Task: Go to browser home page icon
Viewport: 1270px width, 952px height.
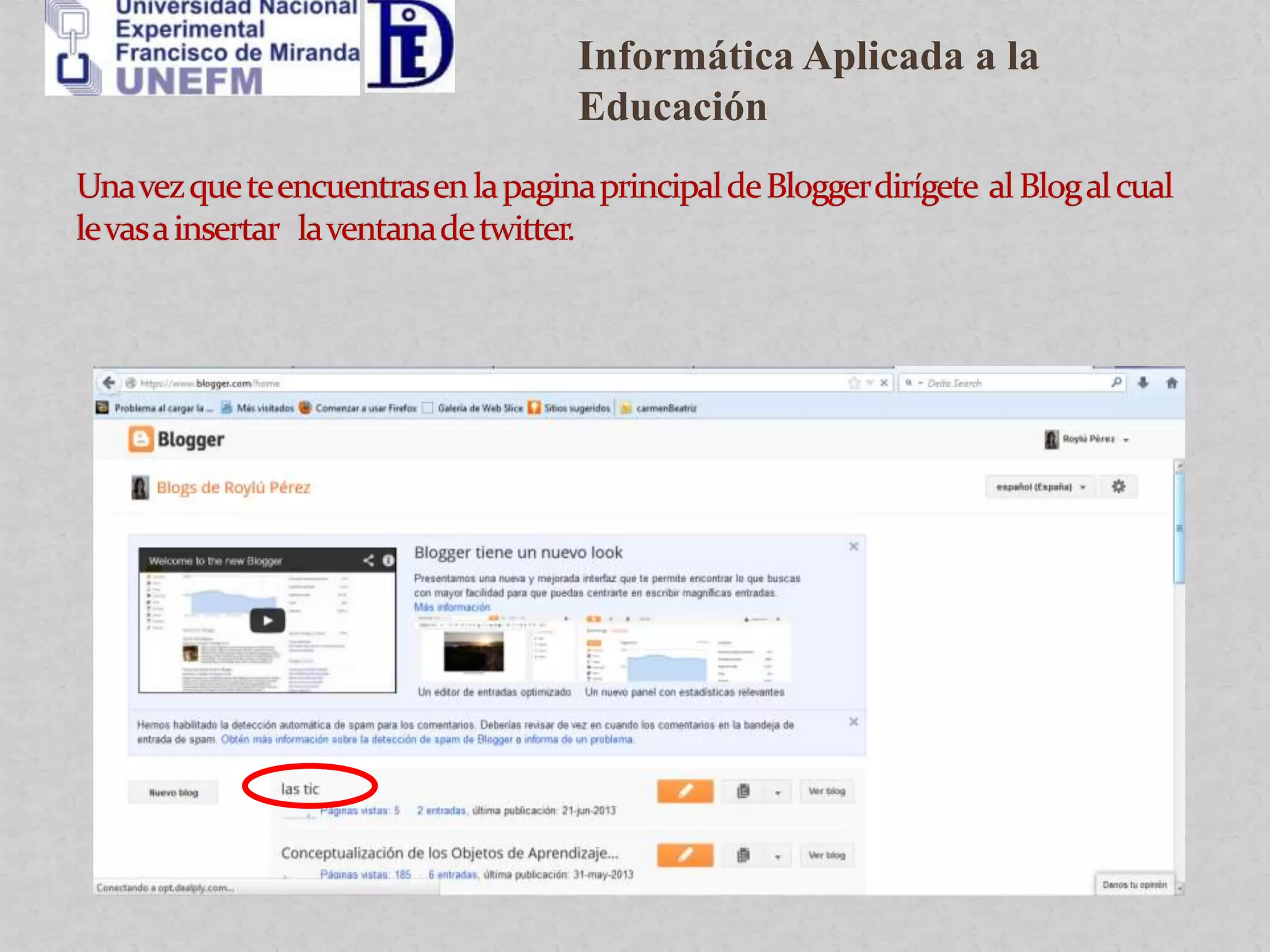Action: 1171,382
